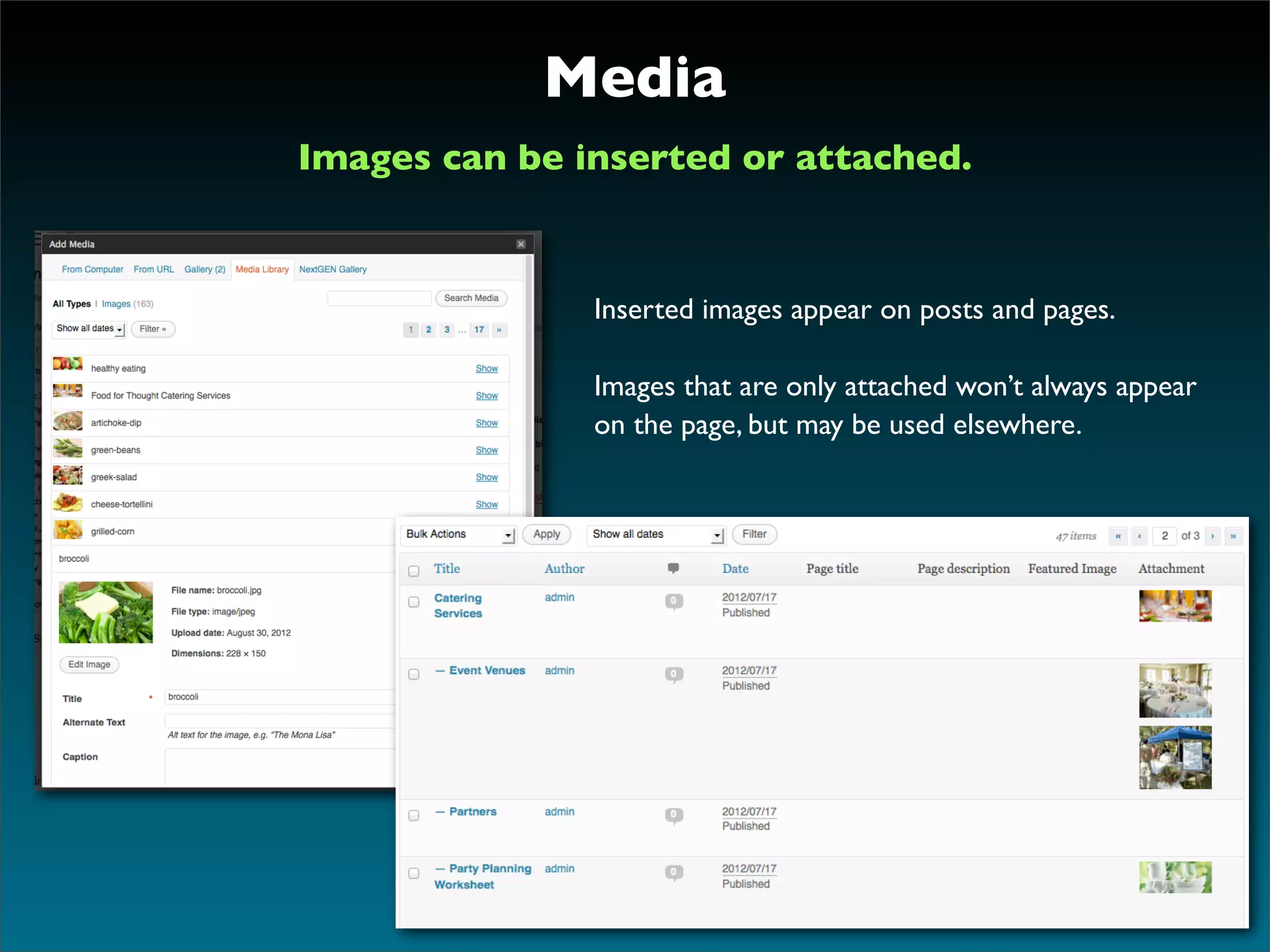The image size is (1270, 952).
Task: Click the current page number field
Action: [x=1165, y=536]
